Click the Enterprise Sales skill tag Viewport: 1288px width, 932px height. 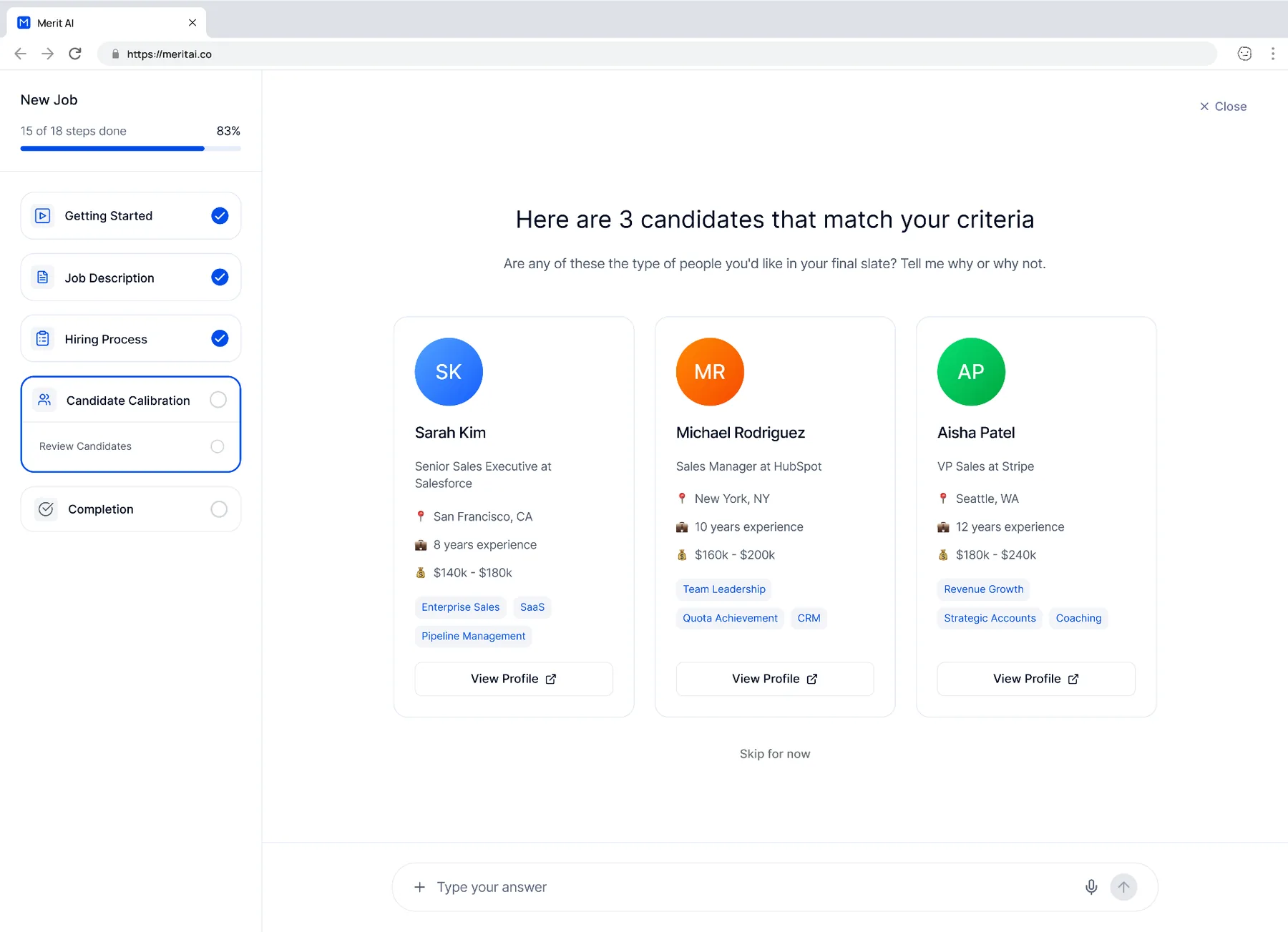tap(461, 607)
